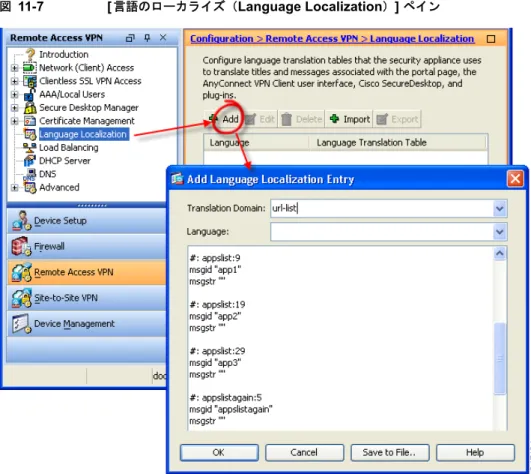Close the Add Language Localization Entry dialog
The width and height of the screenshot is (531, 474).
point(515,178)
